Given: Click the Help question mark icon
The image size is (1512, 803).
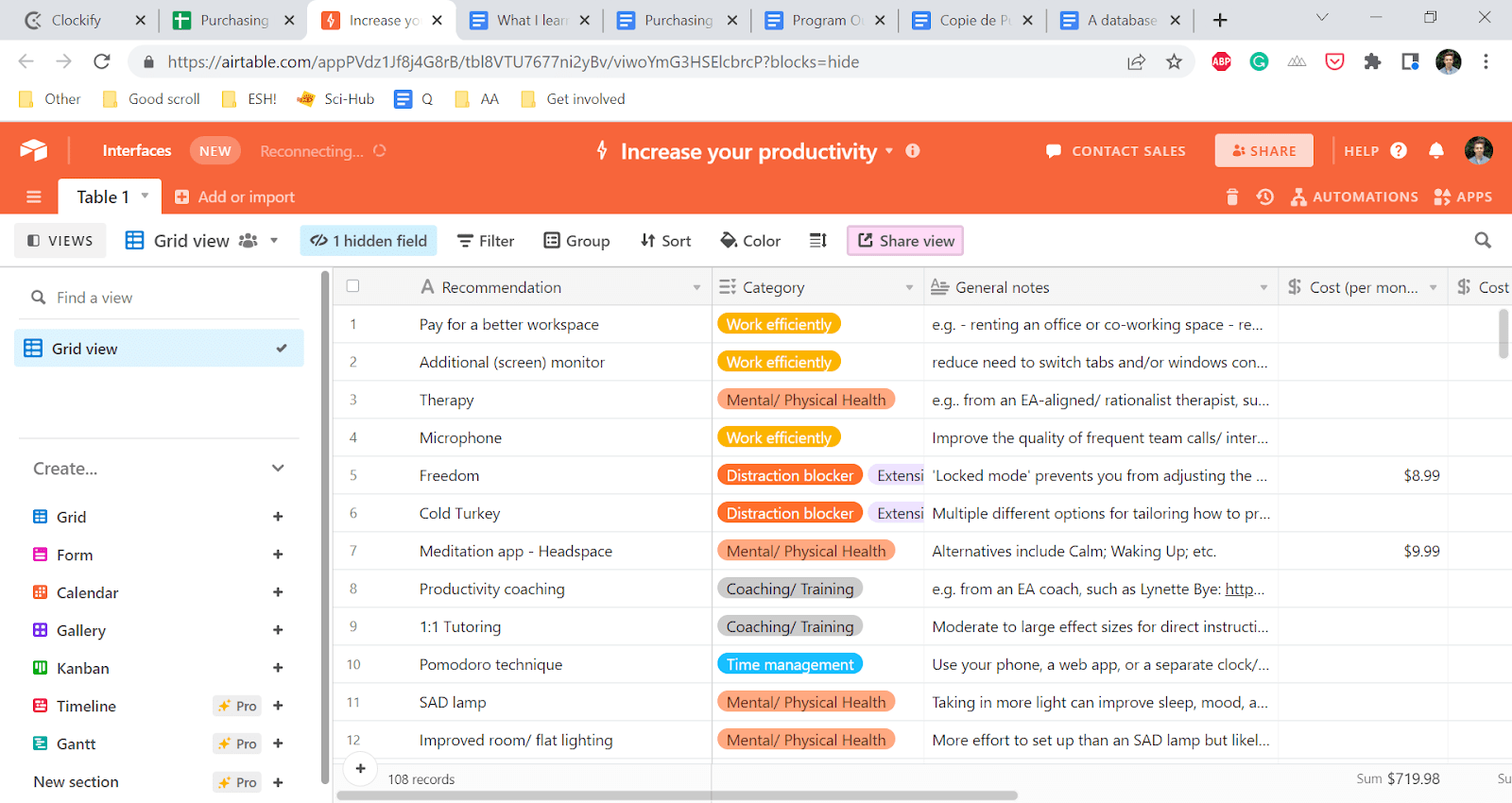Looking at the screenshot, I should click(x=1400, y=150).
